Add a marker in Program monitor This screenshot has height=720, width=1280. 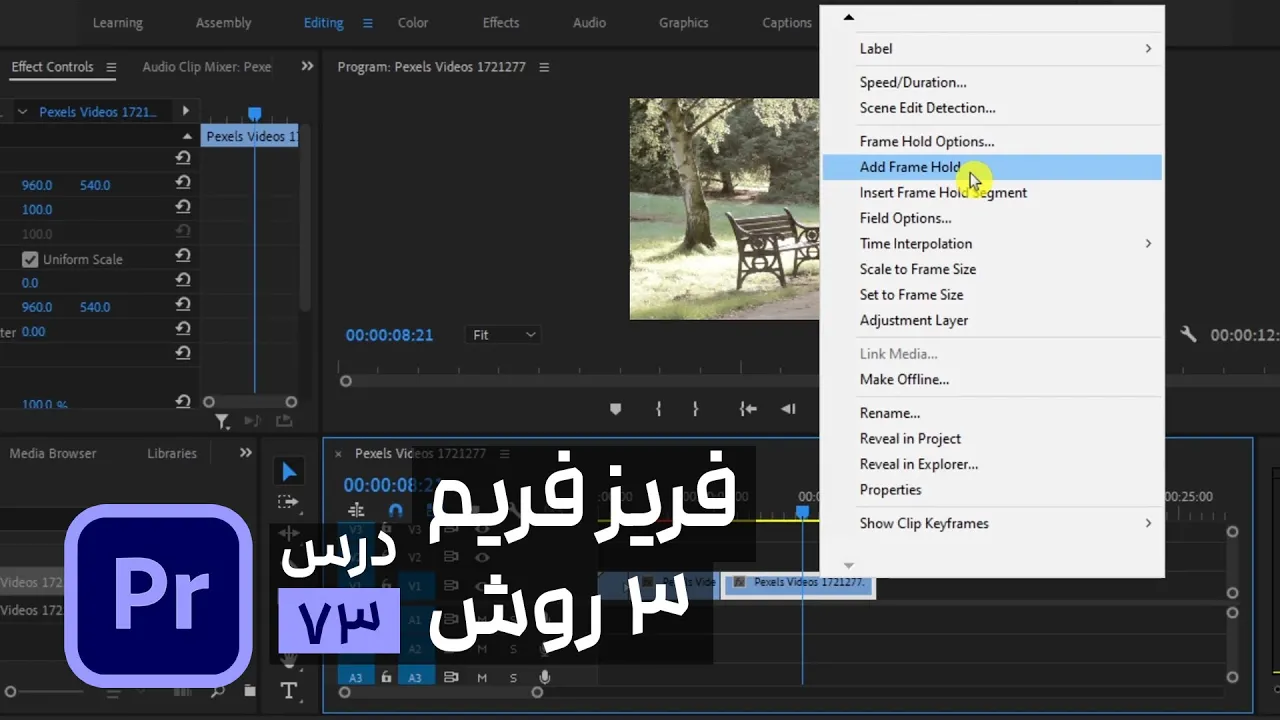[616, 408]
